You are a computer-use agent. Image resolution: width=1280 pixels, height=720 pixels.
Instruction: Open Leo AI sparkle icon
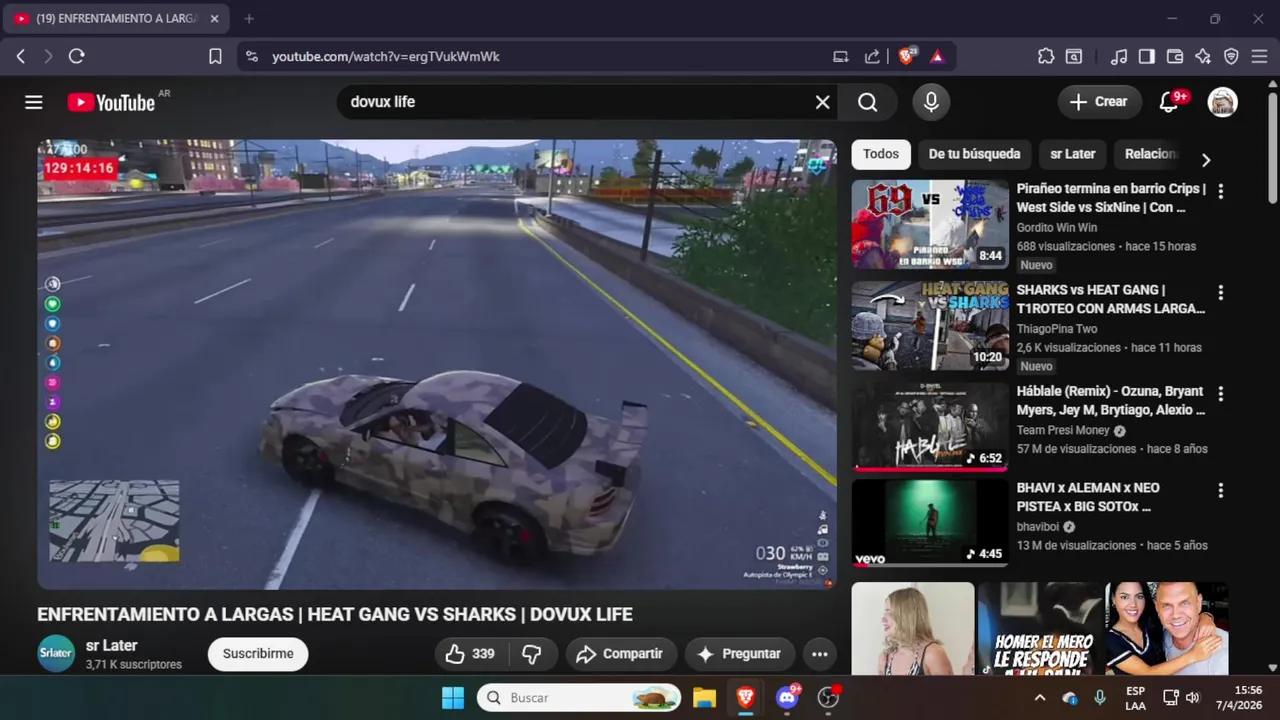point(1203,57)
